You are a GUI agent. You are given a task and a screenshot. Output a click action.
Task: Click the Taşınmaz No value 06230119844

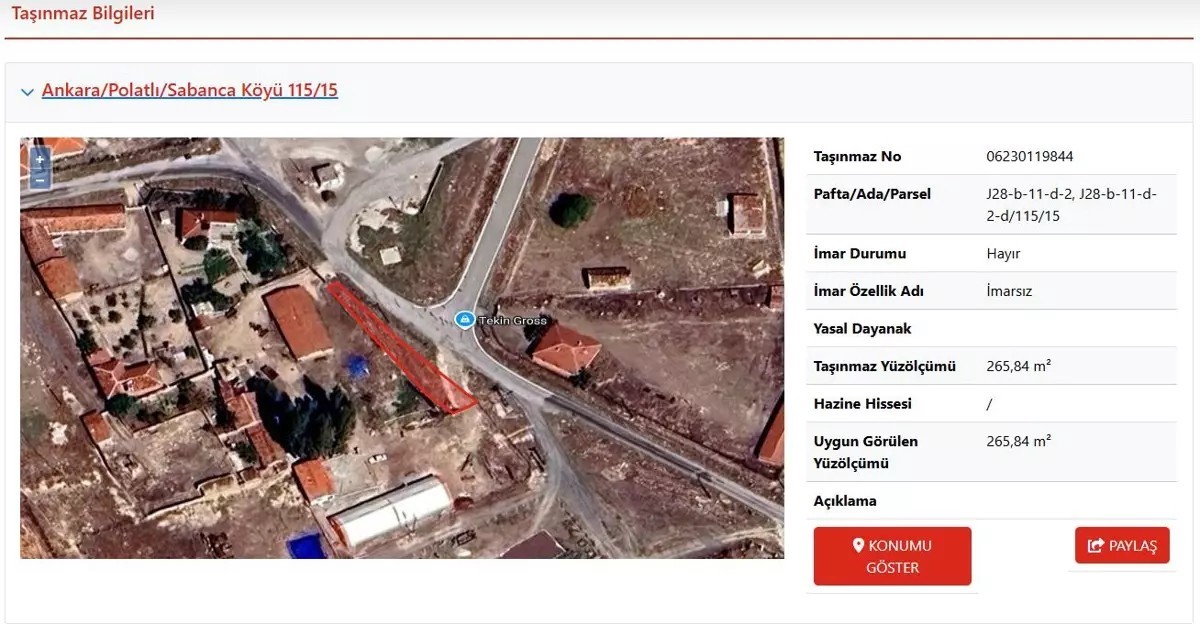point(1030,157)
